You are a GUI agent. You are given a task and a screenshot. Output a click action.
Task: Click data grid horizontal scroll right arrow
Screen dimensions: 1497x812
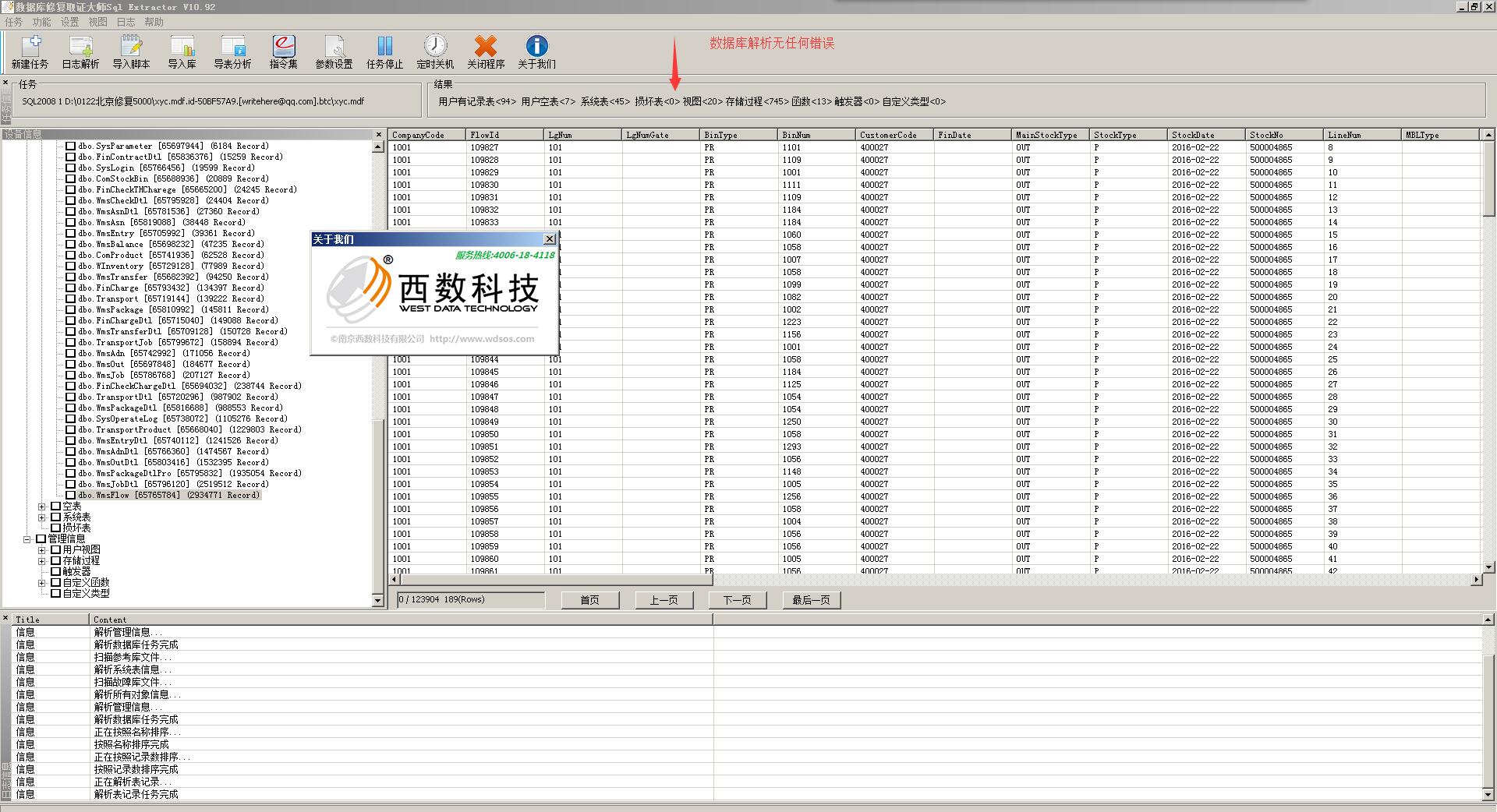pyautogui.click(x=1476, y=580)
